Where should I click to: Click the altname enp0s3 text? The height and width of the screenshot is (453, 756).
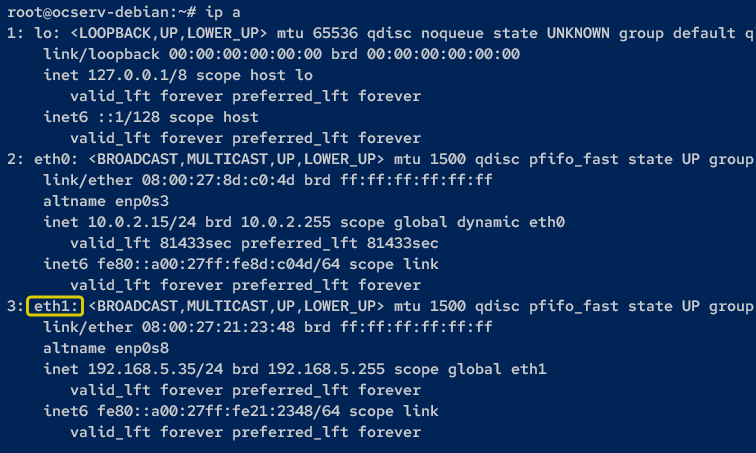[x=106, y=201]
